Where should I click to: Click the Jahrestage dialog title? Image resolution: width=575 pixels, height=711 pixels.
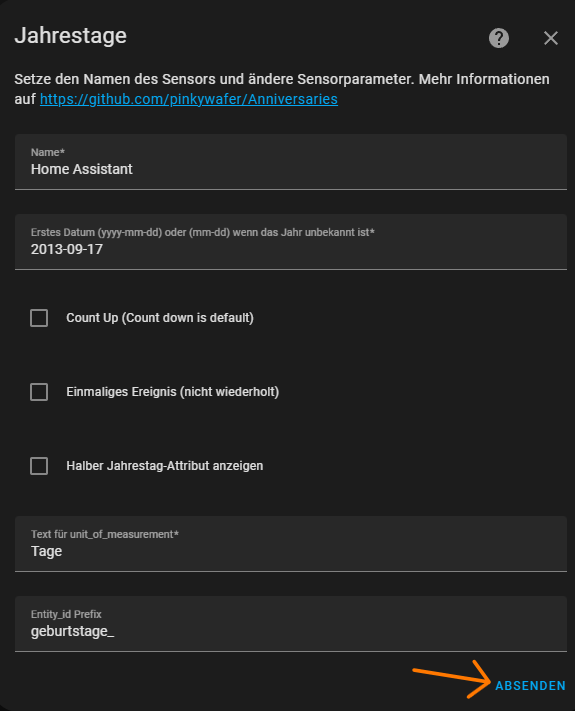[x=71, y=36]
